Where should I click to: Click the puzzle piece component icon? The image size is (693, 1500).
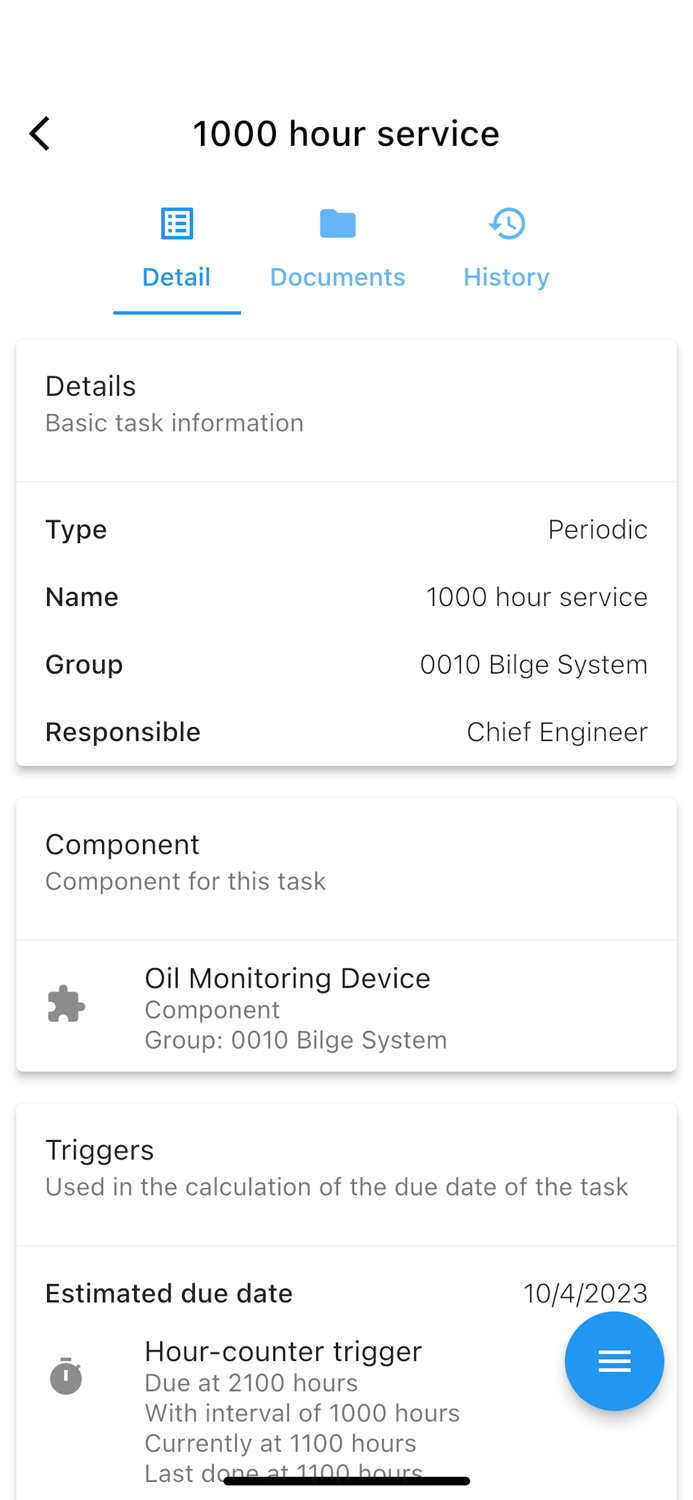tap(66, 1004)
